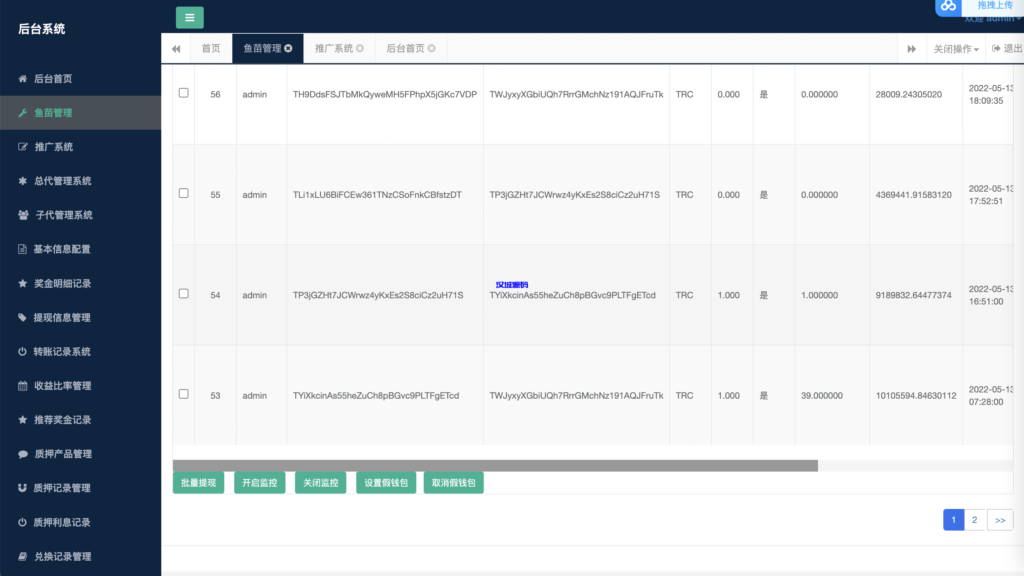
Task: Click the users icon beside 子代管理系统
Action: [23, 215]
